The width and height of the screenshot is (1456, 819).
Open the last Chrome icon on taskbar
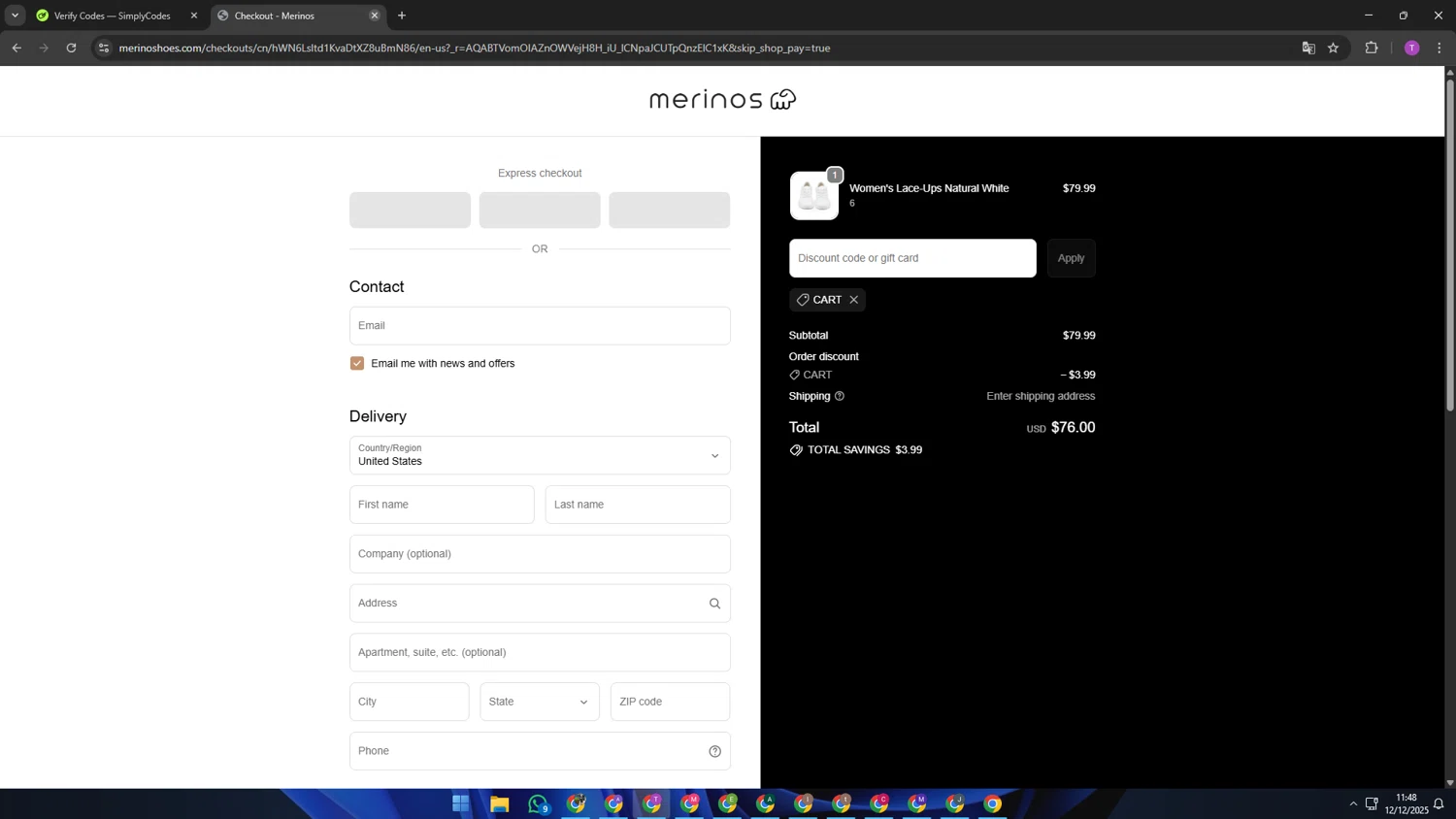tap(992, 803)
